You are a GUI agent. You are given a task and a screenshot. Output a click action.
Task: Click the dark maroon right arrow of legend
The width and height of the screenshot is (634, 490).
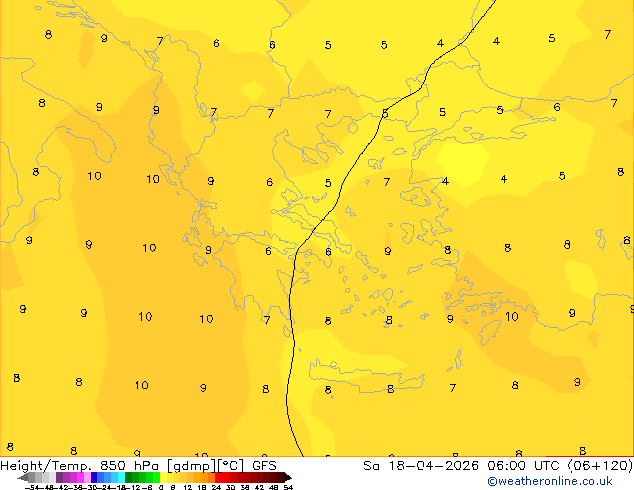[288, 477]
